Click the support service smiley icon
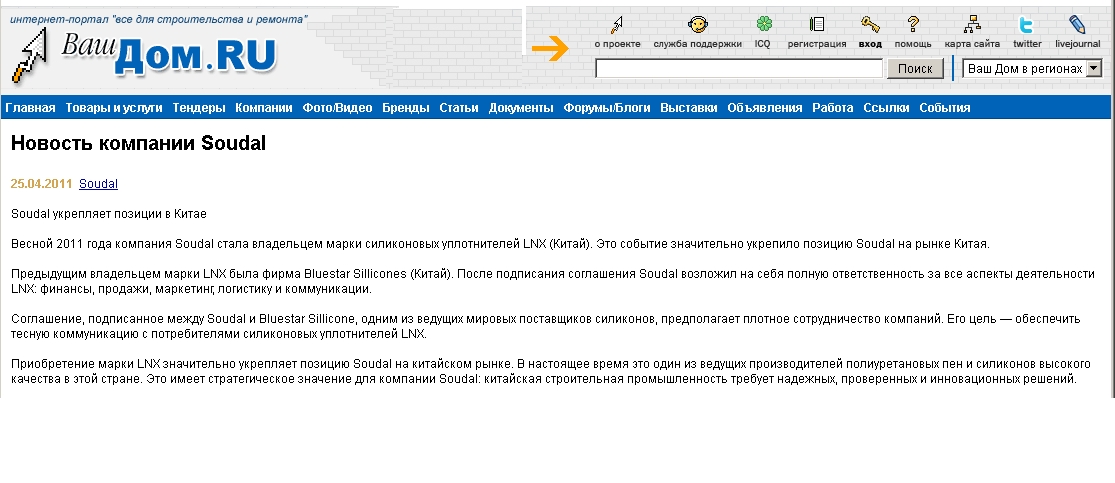Viewport: 1115px width, 483px height. point(698,25)
